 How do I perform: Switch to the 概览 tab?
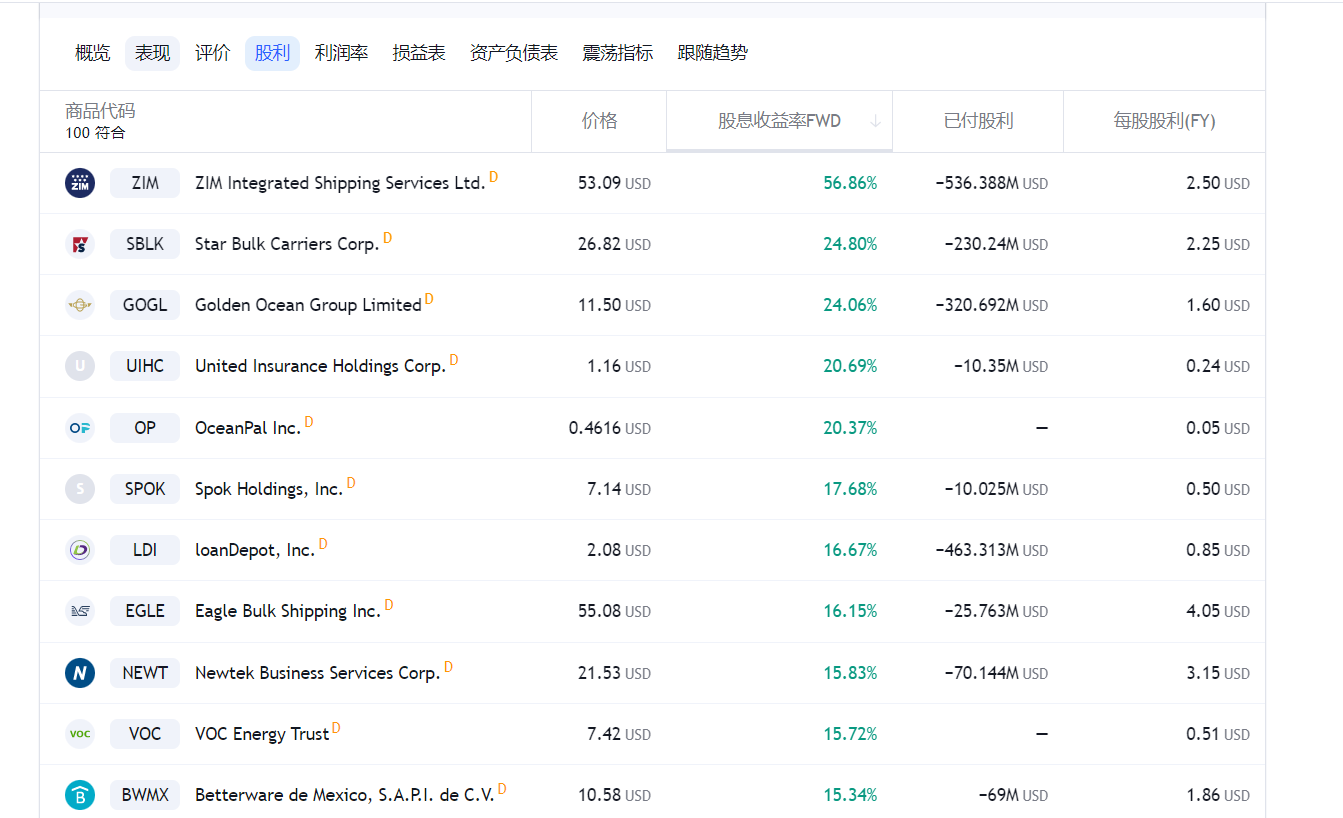pyautogui.click(x=92, y=53)
